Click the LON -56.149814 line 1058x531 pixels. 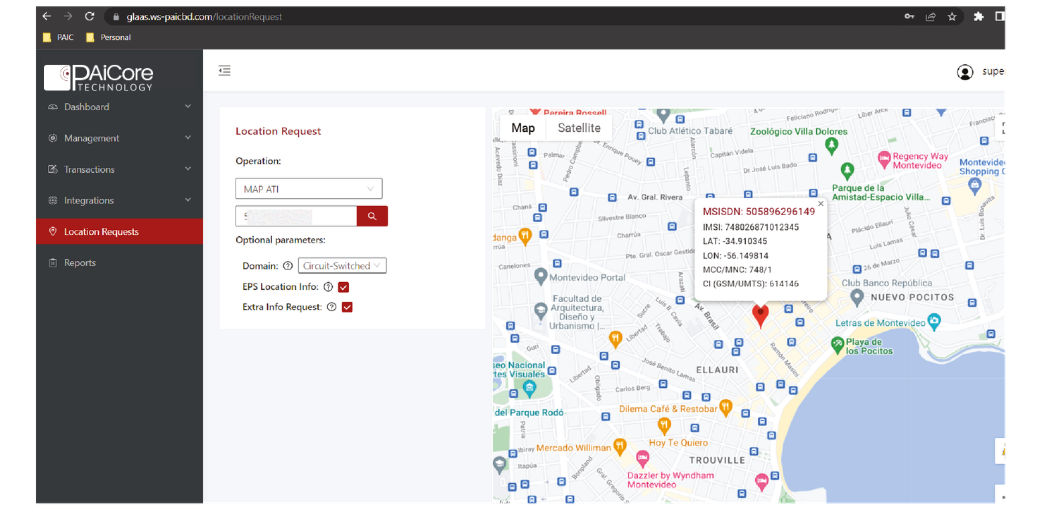(735, 256)
